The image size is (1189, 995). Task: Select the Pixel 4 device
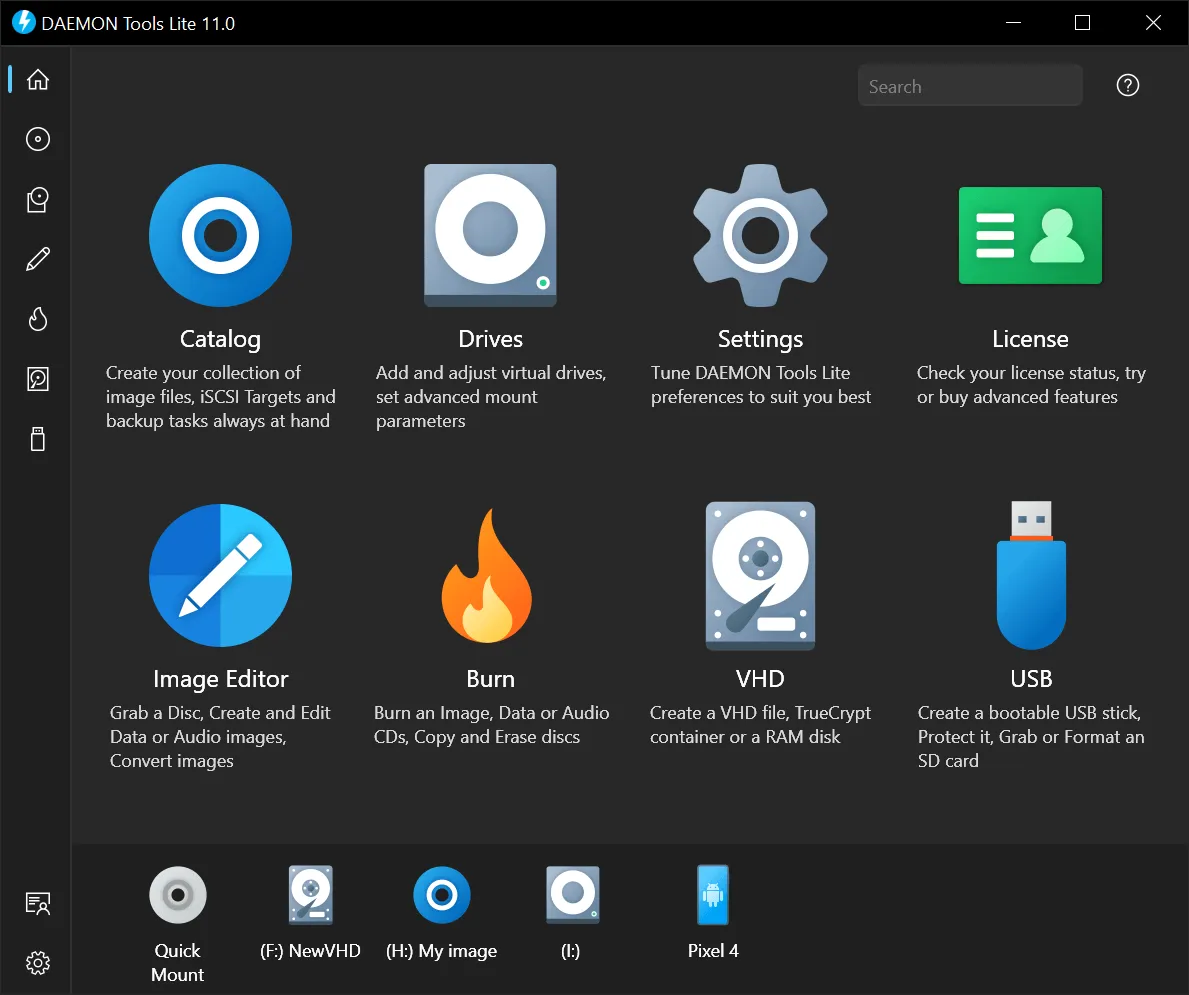[x=712, y=894]
